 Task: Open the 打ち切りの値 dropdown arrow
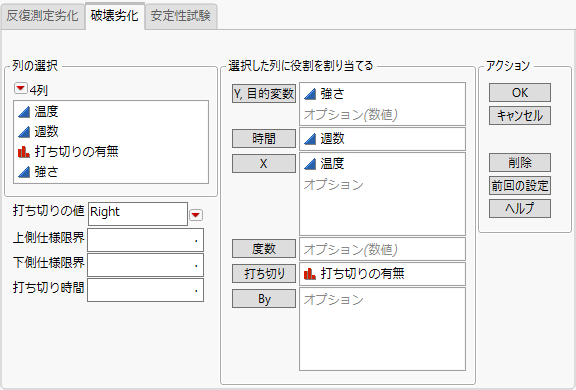pyautogui.click(x=196, y=215)
